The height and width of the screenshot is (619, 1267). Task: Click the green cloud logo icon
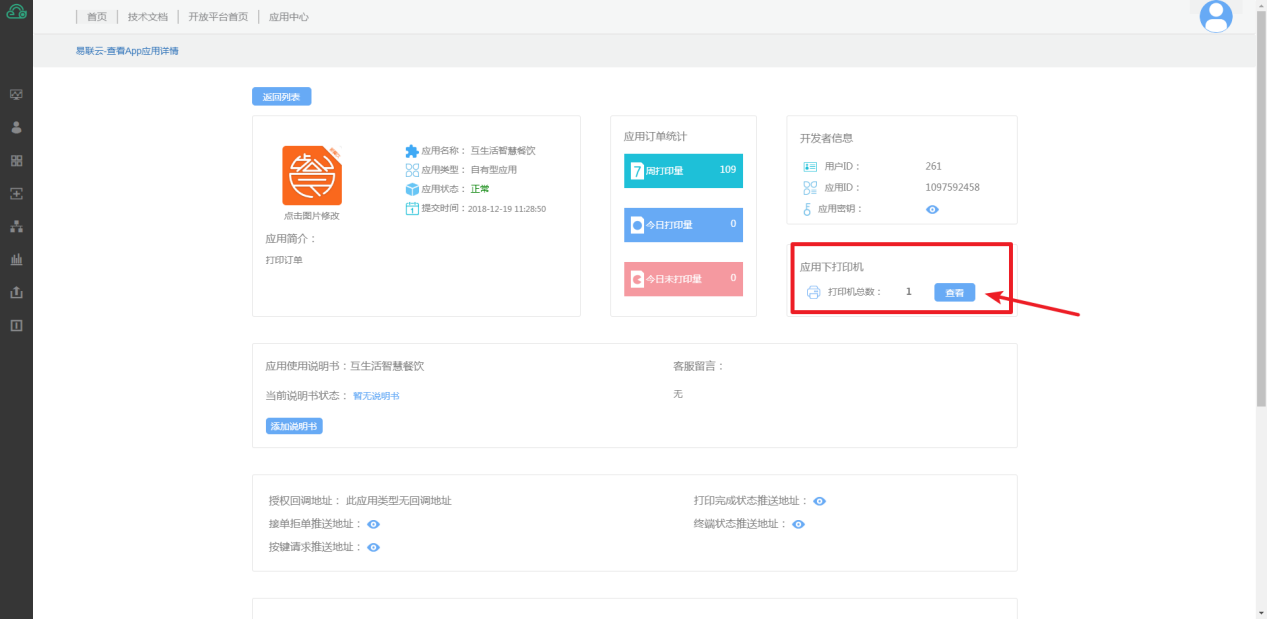pos(16,11)
